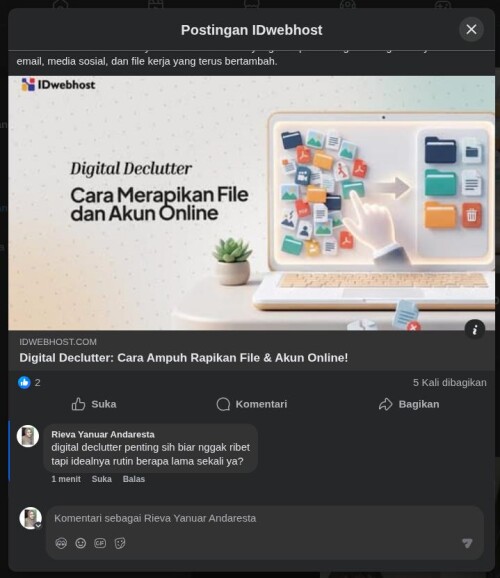500x578 pixels.
Task: Insert an avatar sticker icon
Action: [x=61, y=543]
